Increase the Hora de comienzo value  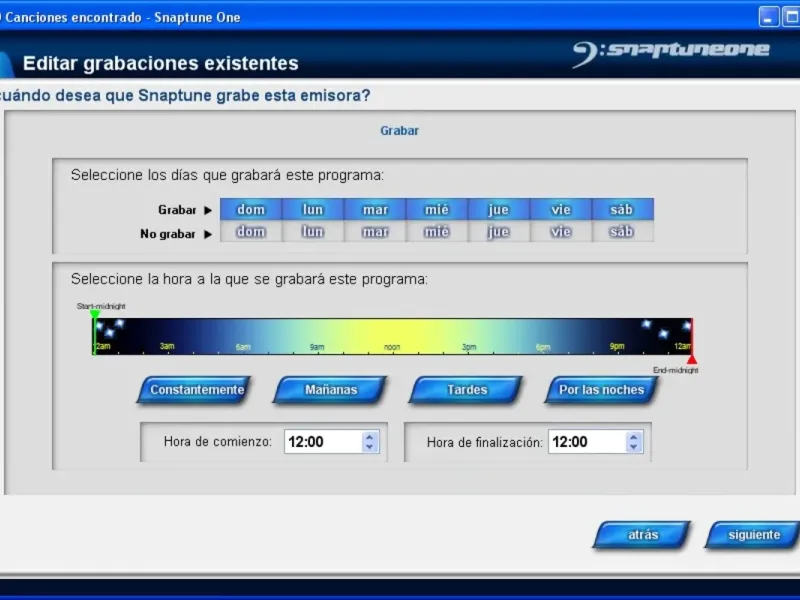click(x=370, y=437)
